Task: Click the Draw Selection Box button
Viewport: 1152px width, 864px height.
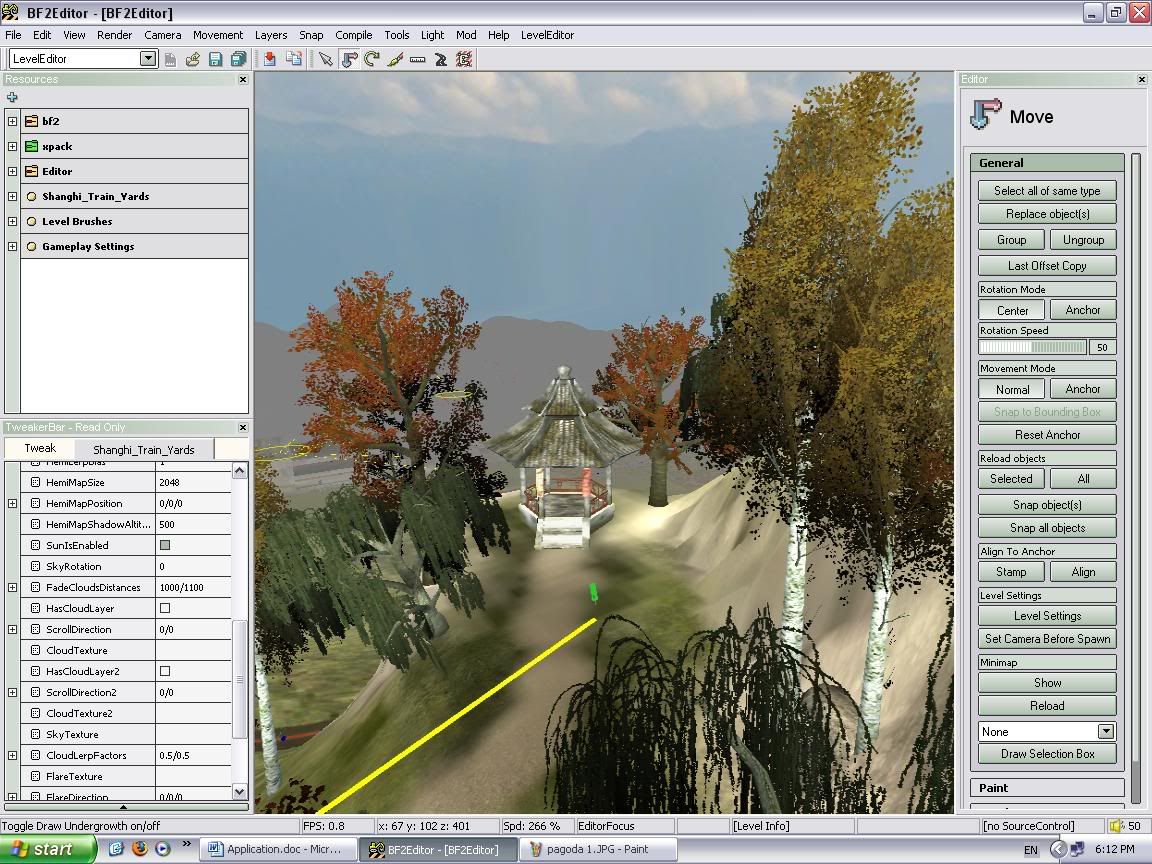Action: (1047, 754)
